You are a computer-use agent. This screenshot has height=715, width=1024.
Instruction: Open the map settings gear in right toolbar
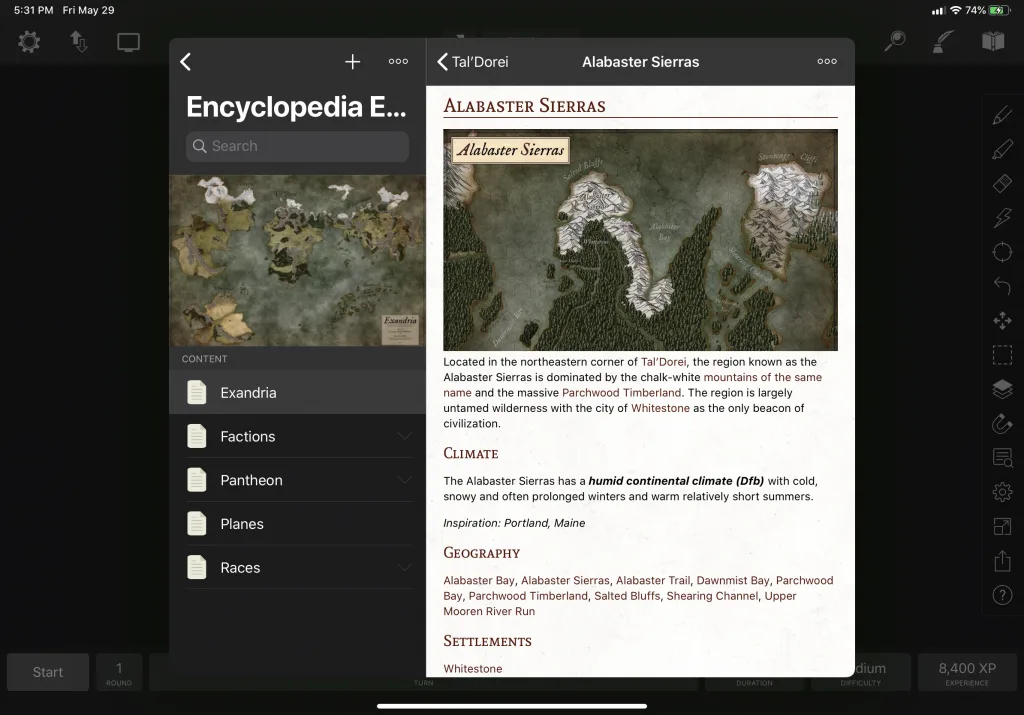tap(1002, 492)
